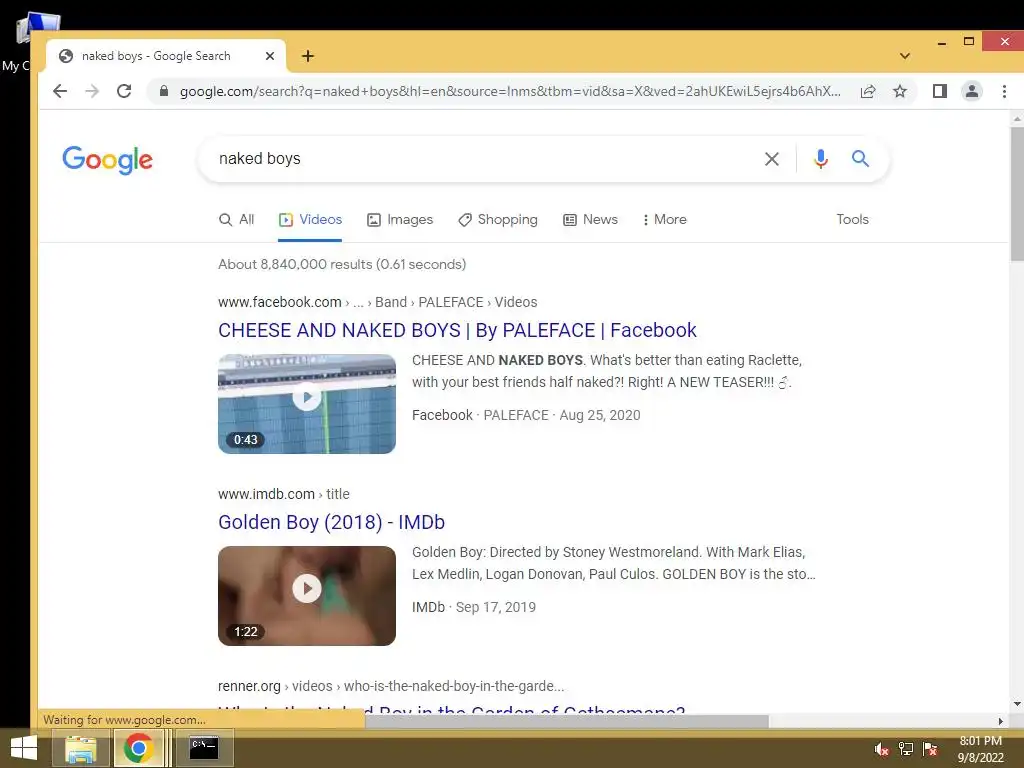Click the 'IMDb · Sep 17, 2019' line
Image resolution: width=1024 pixels, height=768 pixels.
(x=474, y=607)
